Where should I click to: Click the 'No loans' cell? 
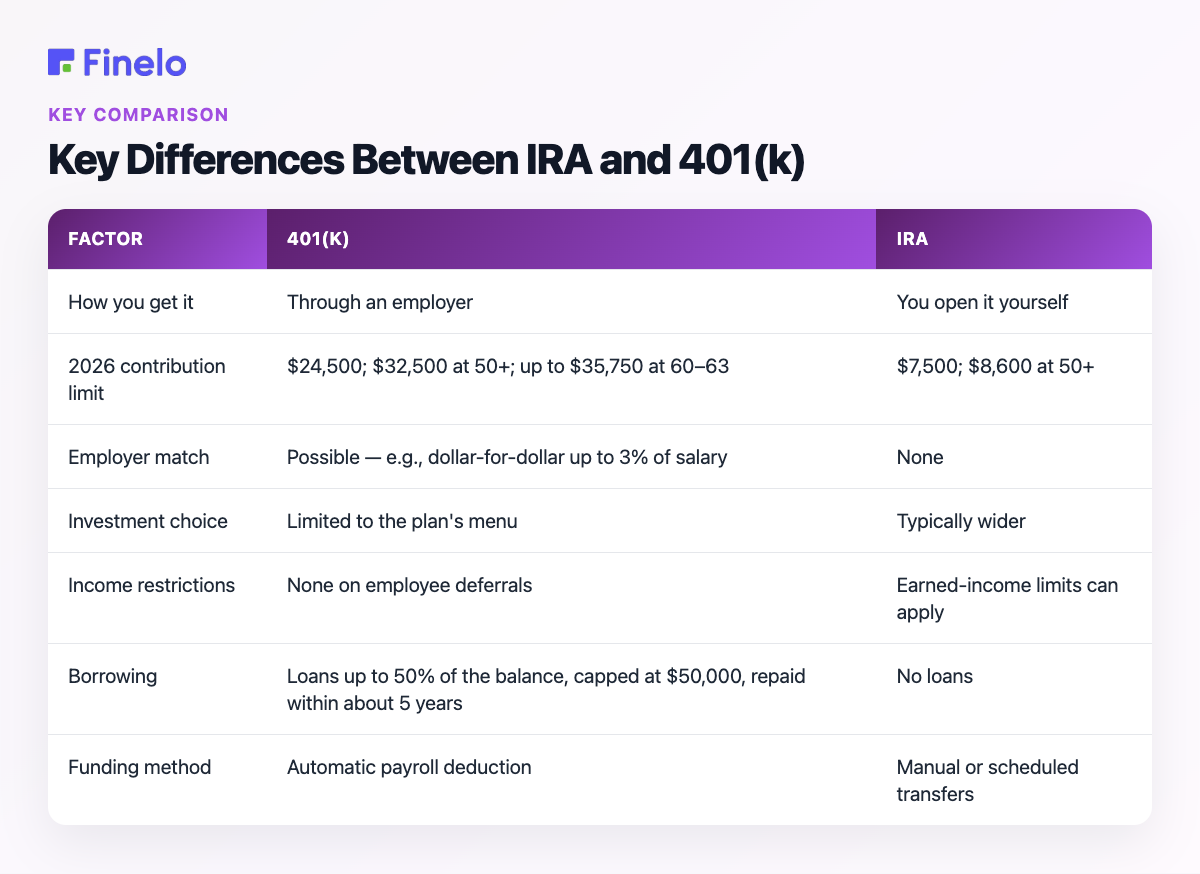1014,689
